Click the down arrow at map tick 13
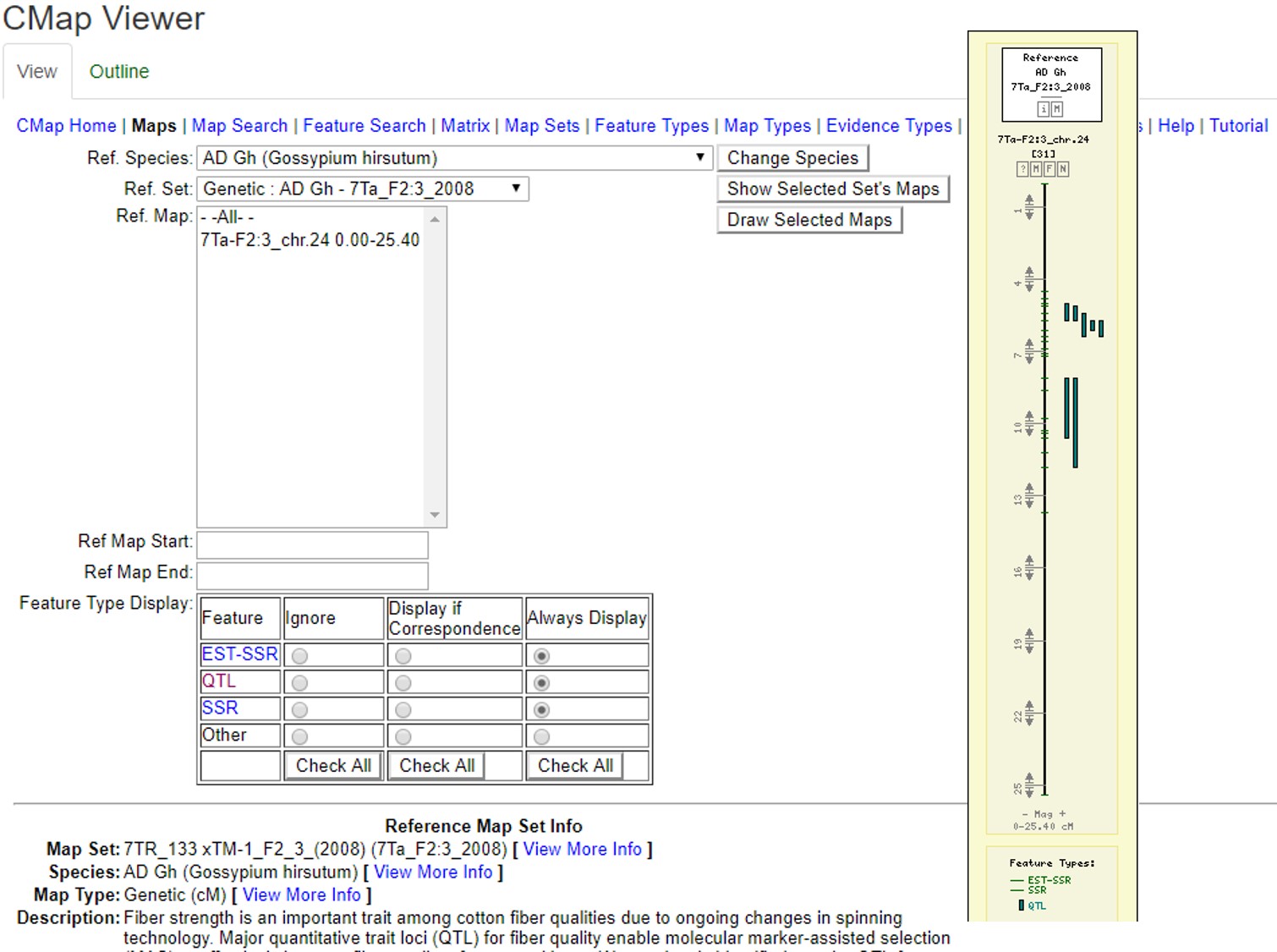Viewport: 1277px width, 952px height. [1029, 502]
